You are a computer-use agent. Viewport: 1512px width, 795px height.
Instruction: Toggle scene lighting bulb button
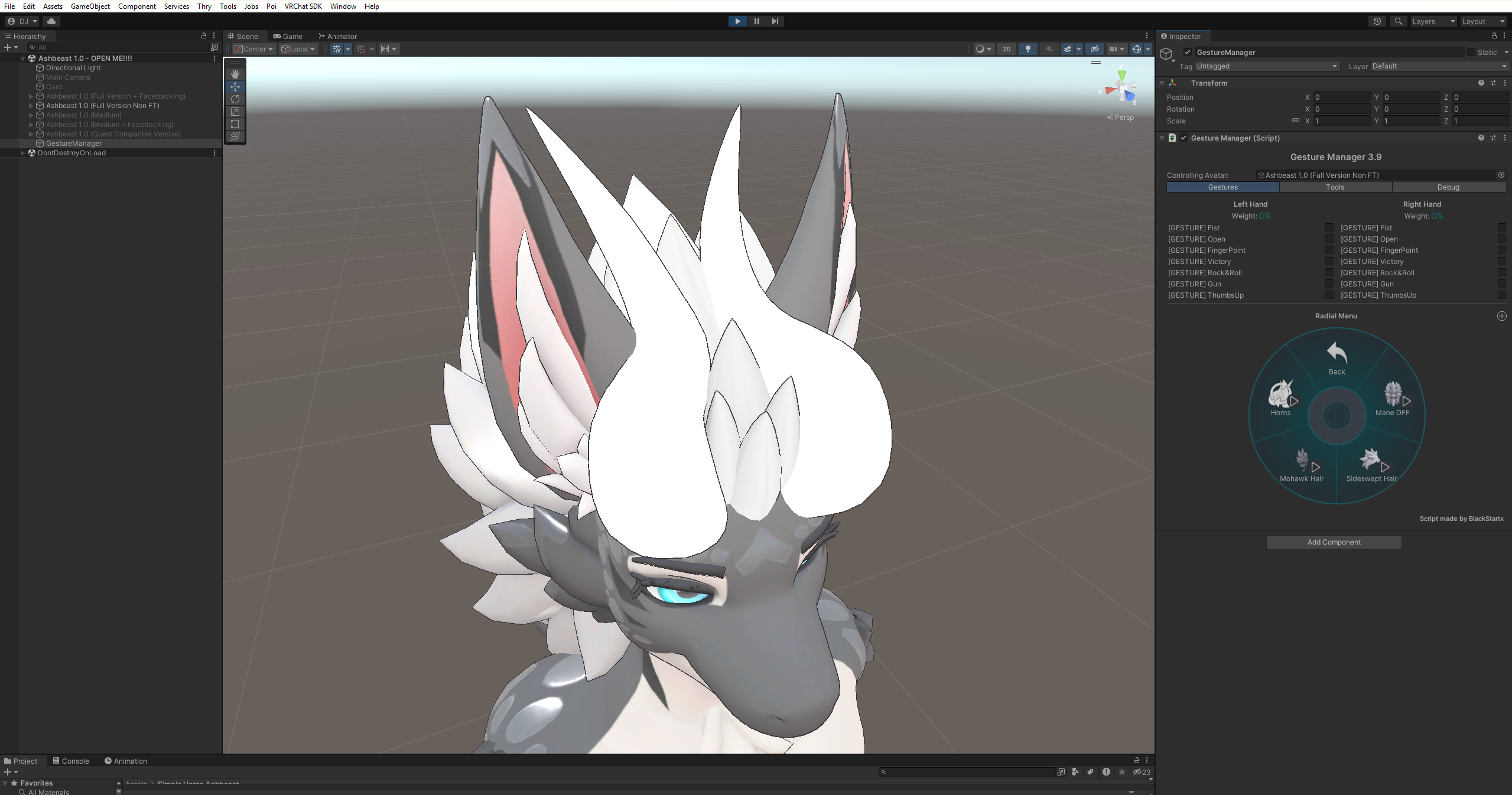1028,49
